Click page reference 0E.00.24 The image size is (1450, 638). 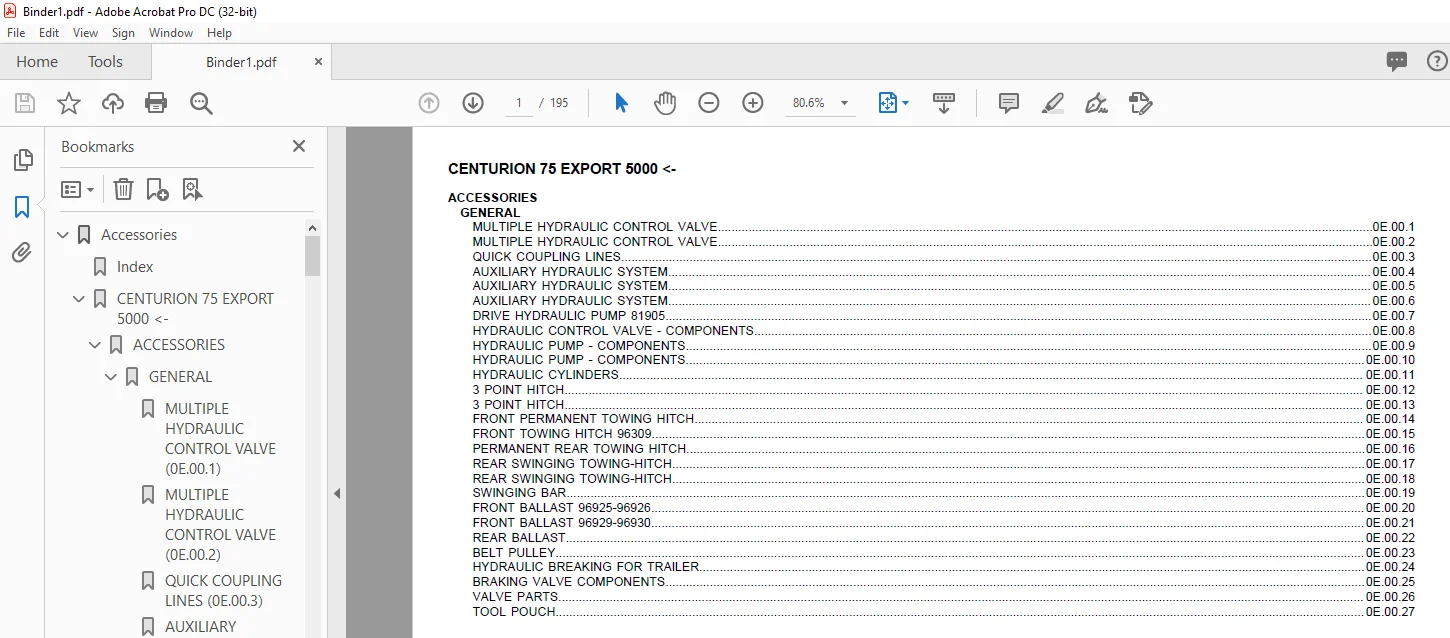point(1390,567)
